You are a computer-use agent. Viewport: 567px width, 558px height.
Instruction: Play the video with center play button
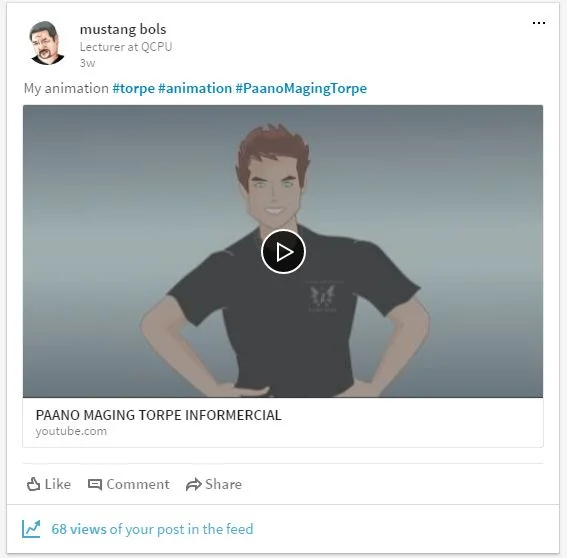click(283, 251)
